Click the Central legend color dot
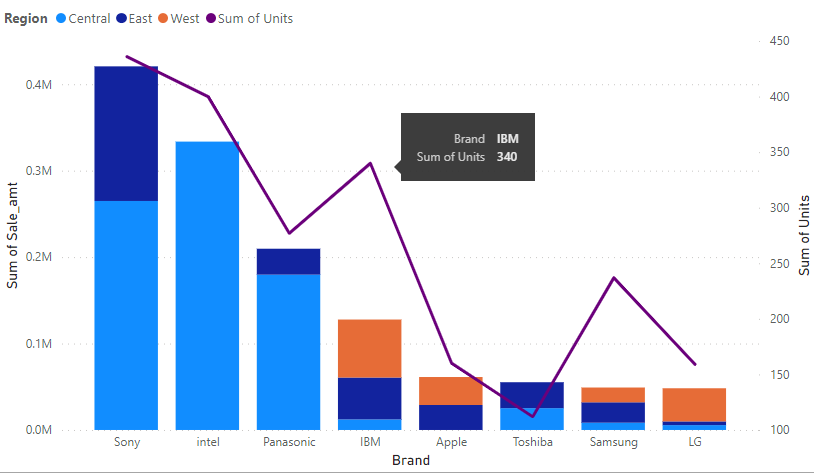 point(61,19)
